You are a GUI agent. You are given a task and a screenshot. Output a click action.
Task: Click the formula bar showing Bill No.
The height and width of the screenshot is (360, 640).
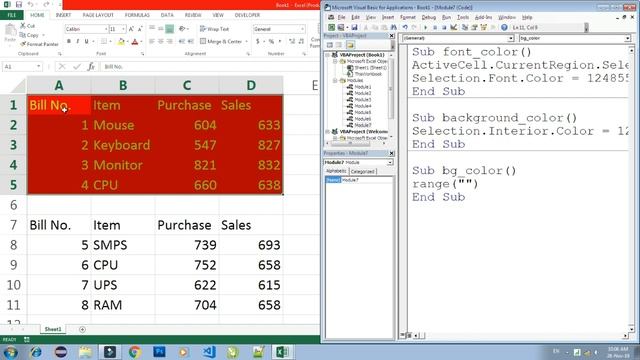click(x=209, y=67)
